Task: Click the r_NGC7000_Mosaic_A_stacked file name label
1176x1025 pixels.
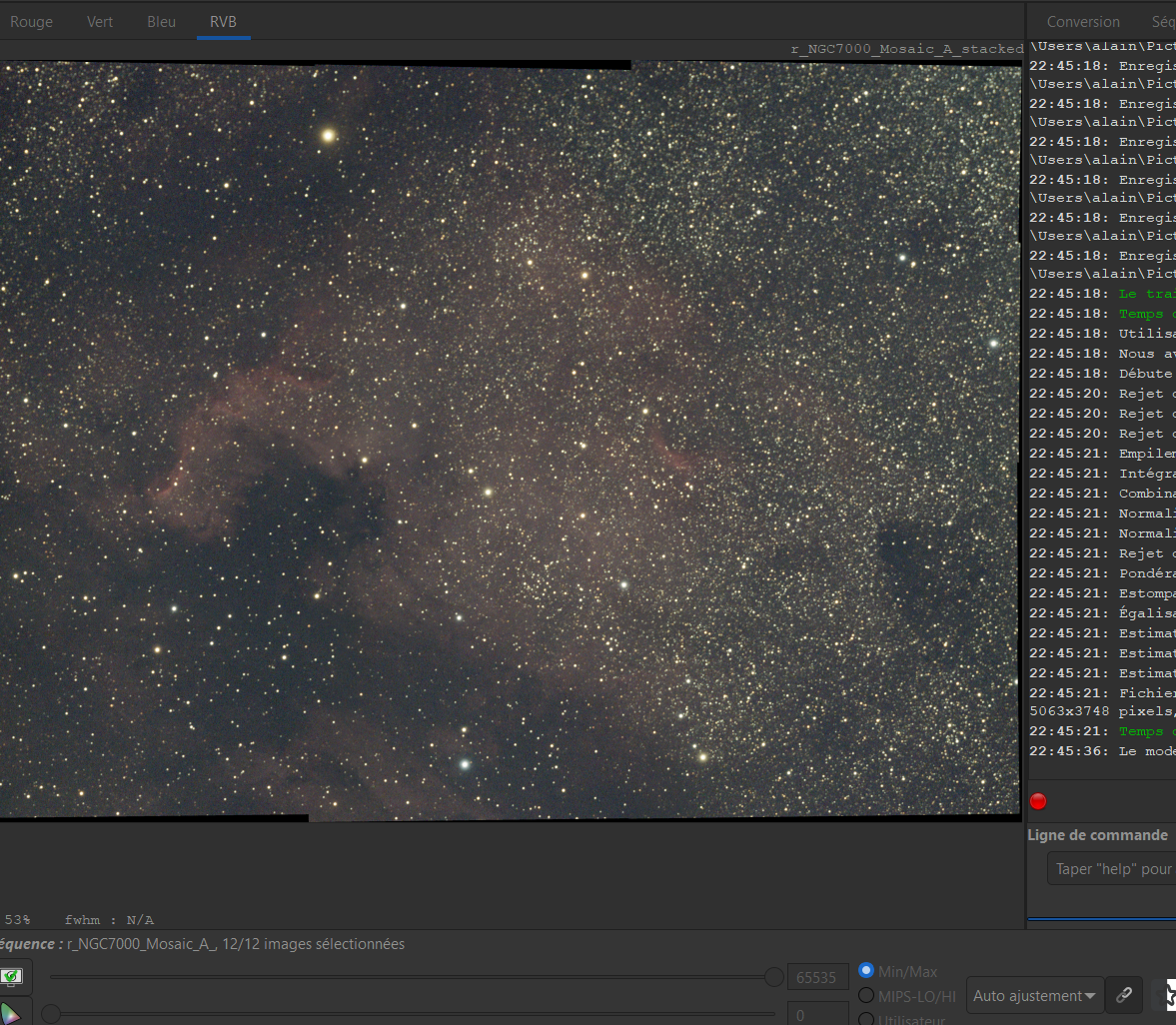Action: pyautogui.click(x=907, y=49)
